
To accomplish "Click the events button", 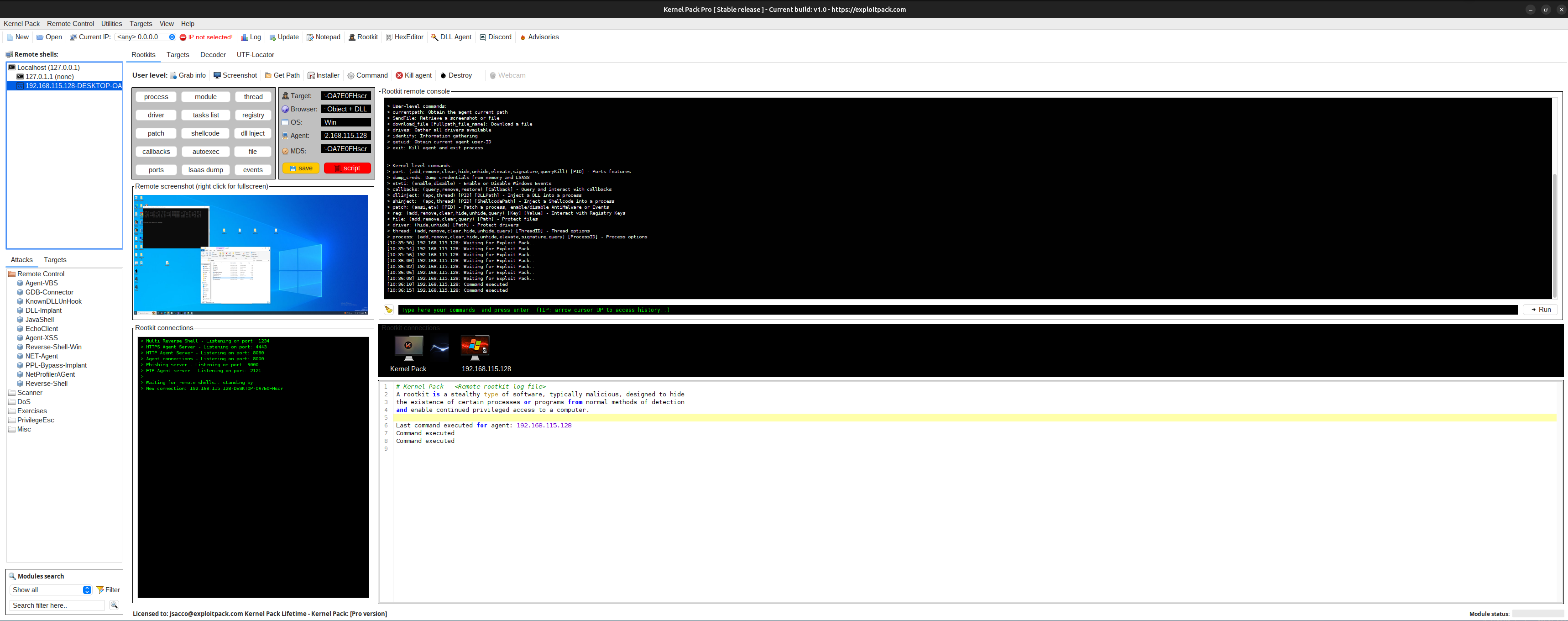I will (x=253, y=170).
